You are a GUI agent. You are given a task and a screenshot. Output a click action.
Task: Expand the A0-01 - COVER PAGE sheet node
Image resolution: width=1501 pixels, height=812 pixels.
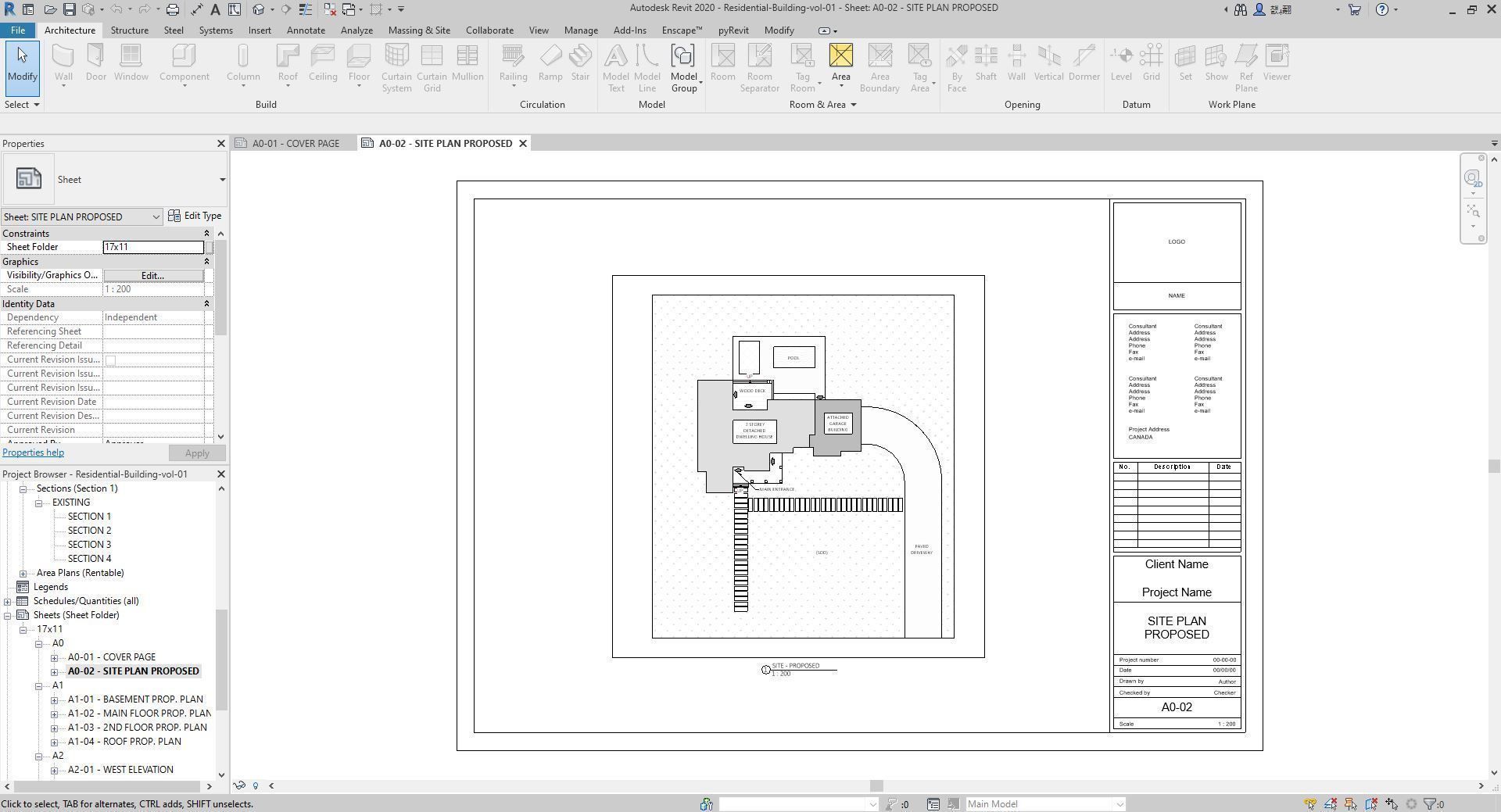[55, 658]
